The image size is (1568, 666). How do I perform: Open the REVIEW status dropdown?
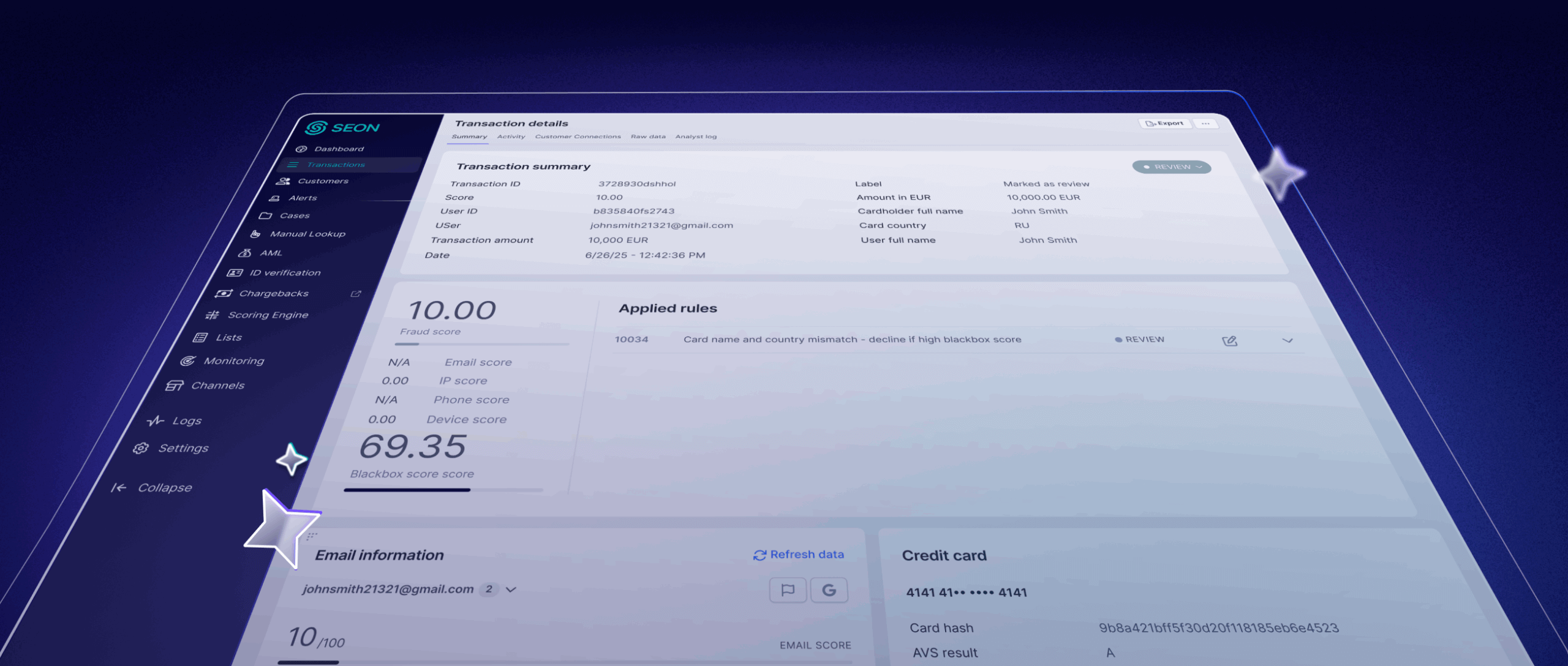click(x=1172, y=167)
